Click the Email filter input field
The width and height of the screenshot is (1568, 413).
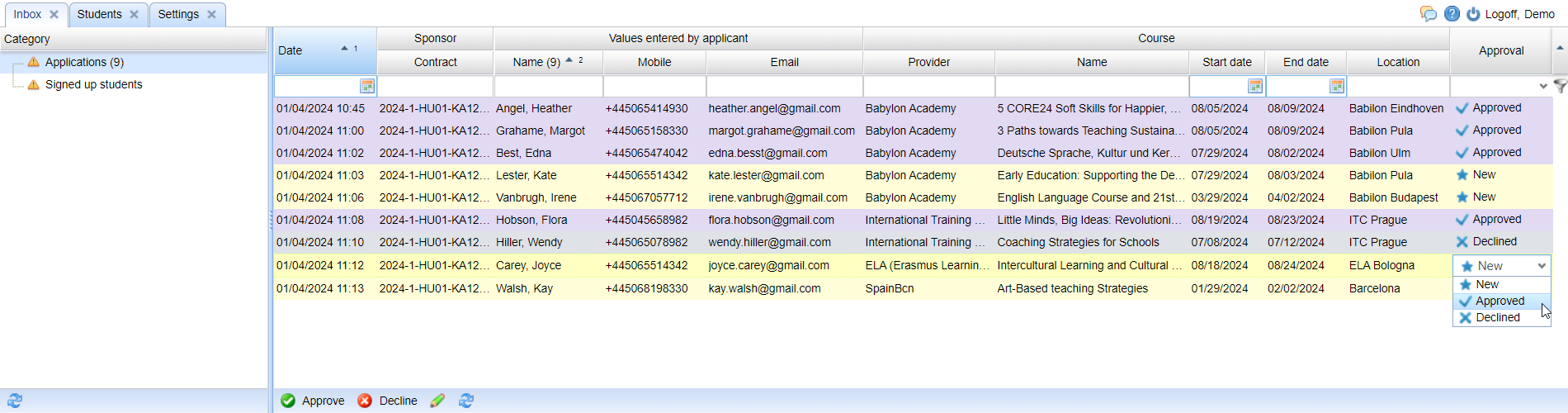tap(784, 86)
